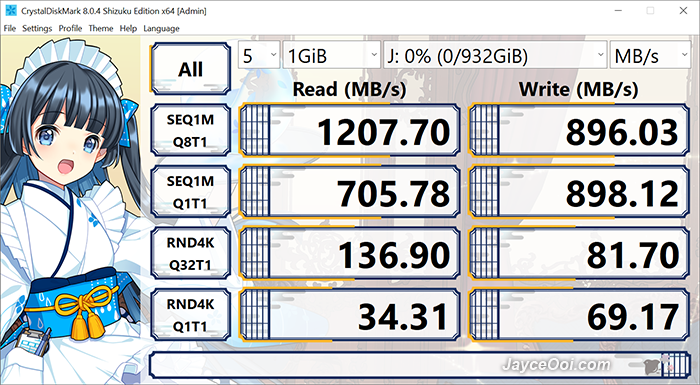The image size is (700, 385).
Task: Open the test count dropdown showing 5
Action: tap(259, 55)
